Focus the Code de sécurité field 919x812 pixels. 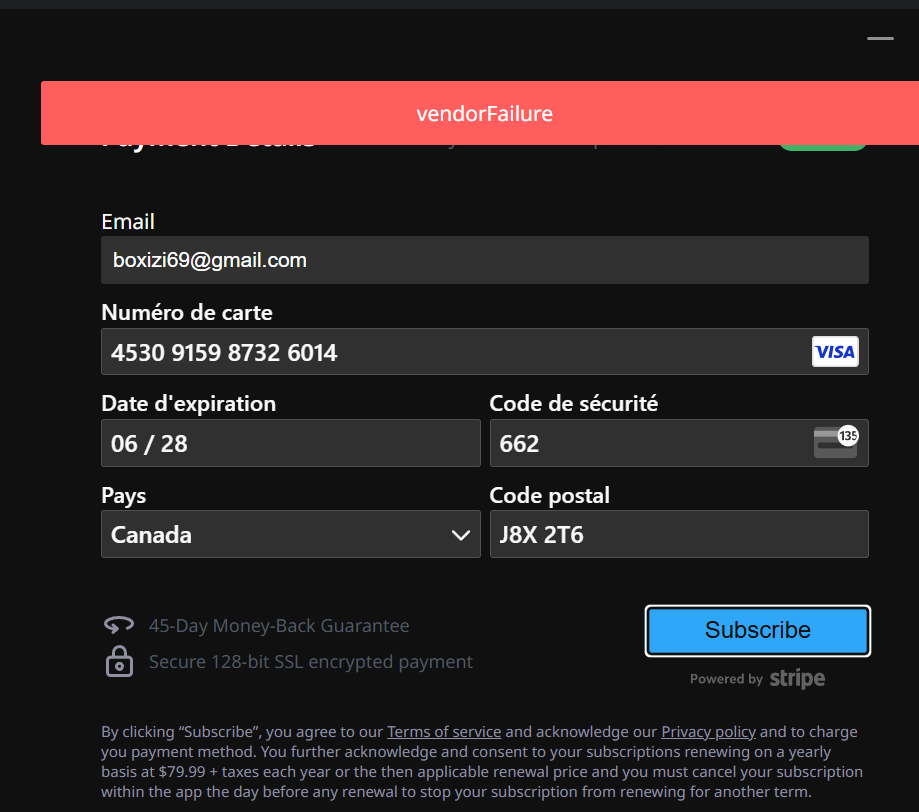coord(679,443)
